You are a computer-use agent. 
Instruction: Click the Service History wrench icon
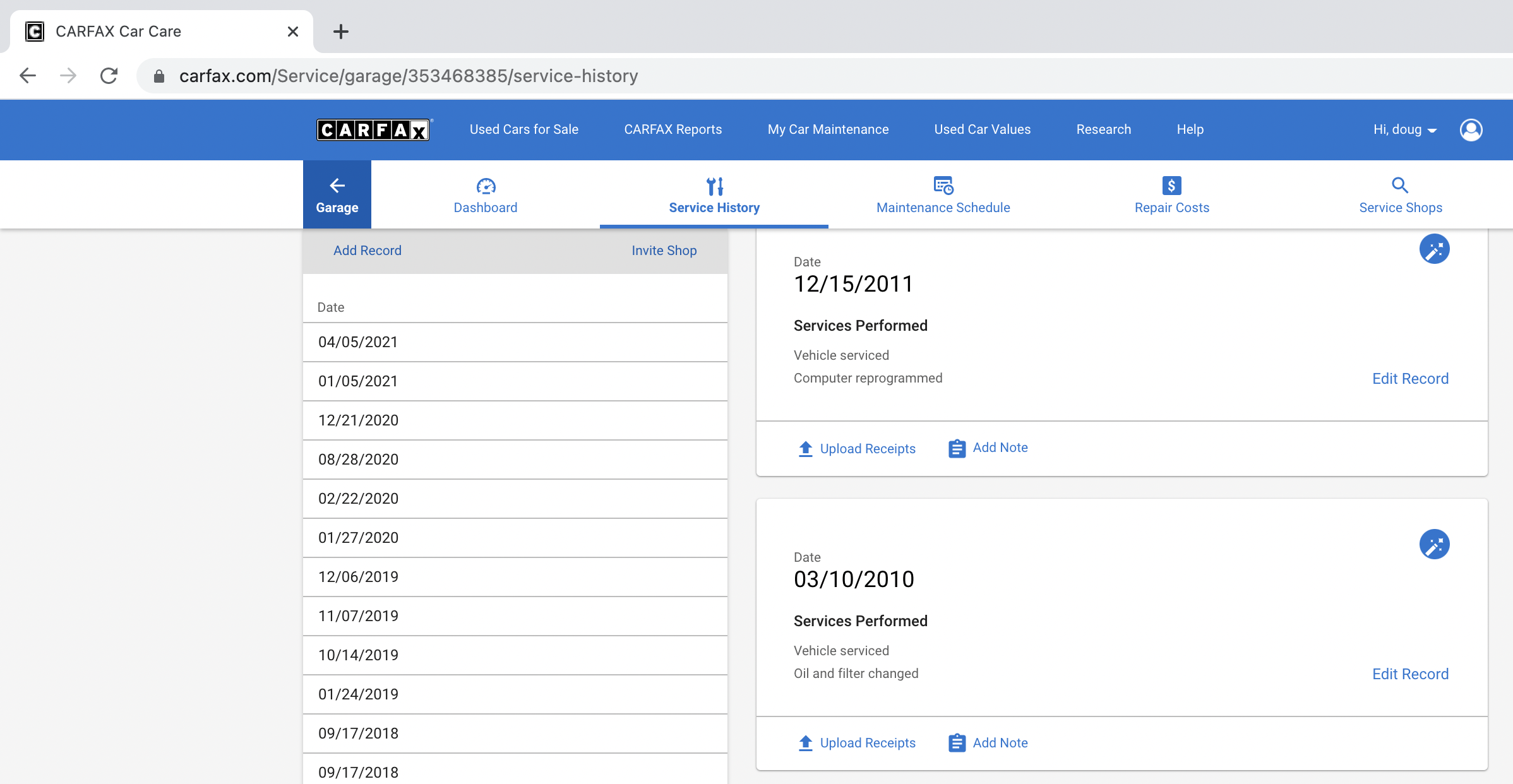click(715, 186)
